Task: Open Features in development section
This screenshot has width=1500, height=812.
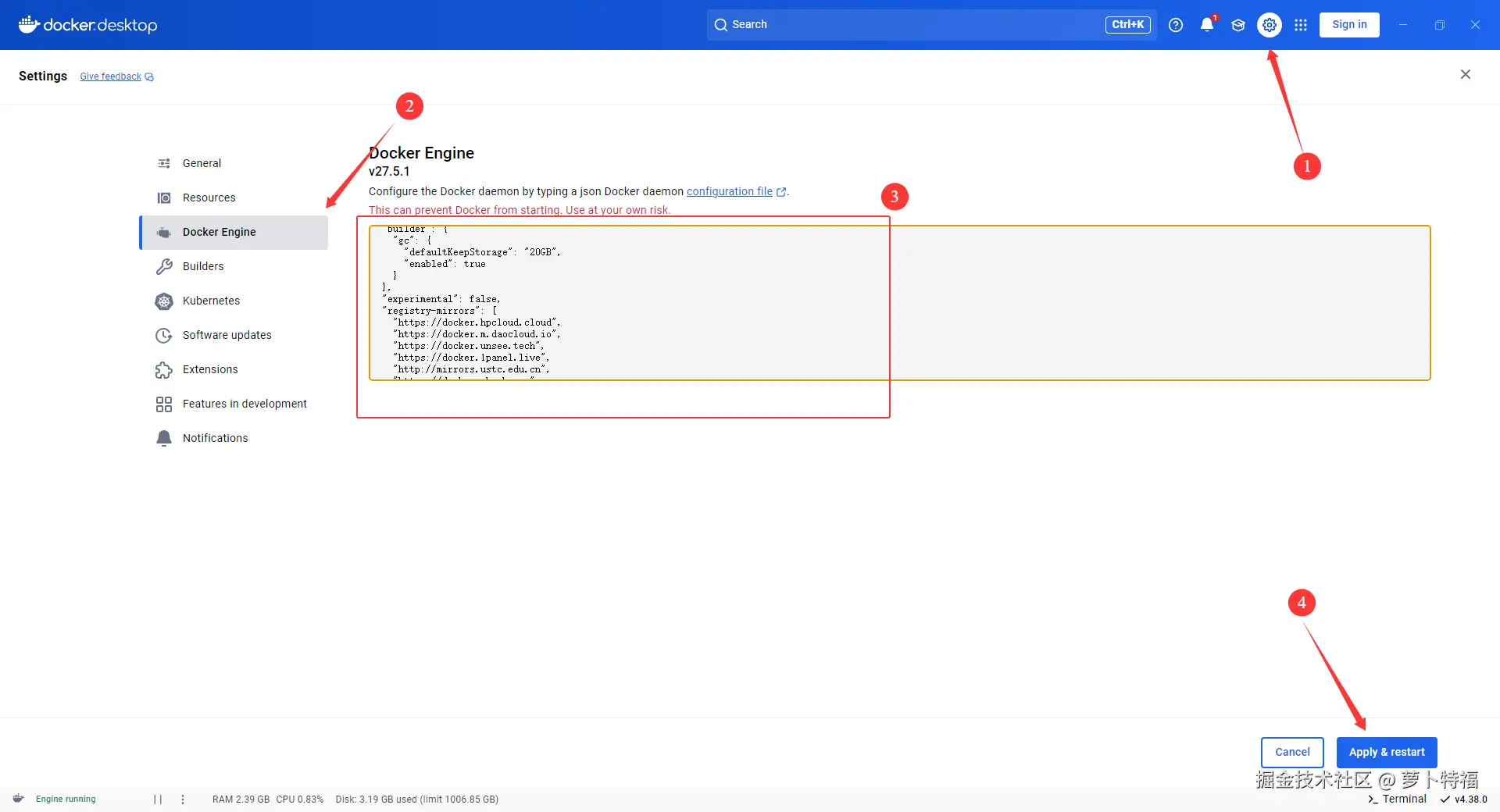Action: [x=234, y=404]
